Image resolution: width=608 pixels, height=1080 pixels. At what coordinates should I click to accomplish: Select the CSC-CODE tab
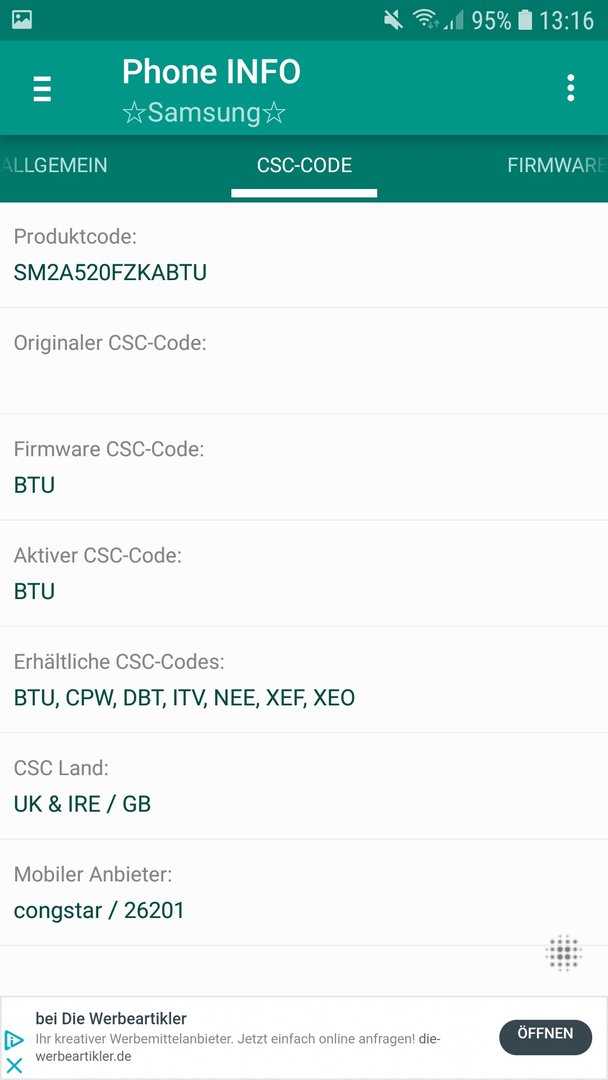(x=304, y=165)
